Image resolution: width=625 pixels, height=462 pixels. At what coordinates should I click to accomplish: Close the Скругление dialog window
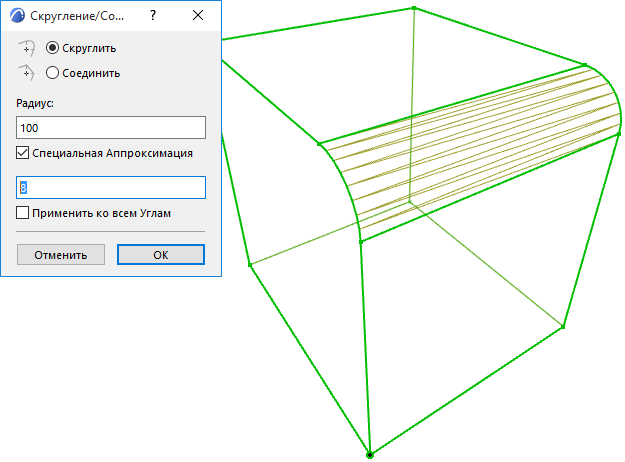(198, 16)
